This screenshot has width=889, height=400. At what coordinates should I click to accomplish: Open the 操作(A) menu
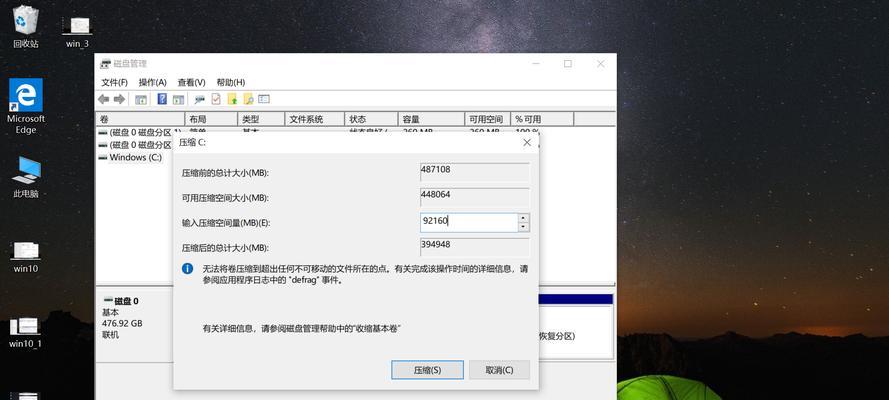click(x=153, y=82)
